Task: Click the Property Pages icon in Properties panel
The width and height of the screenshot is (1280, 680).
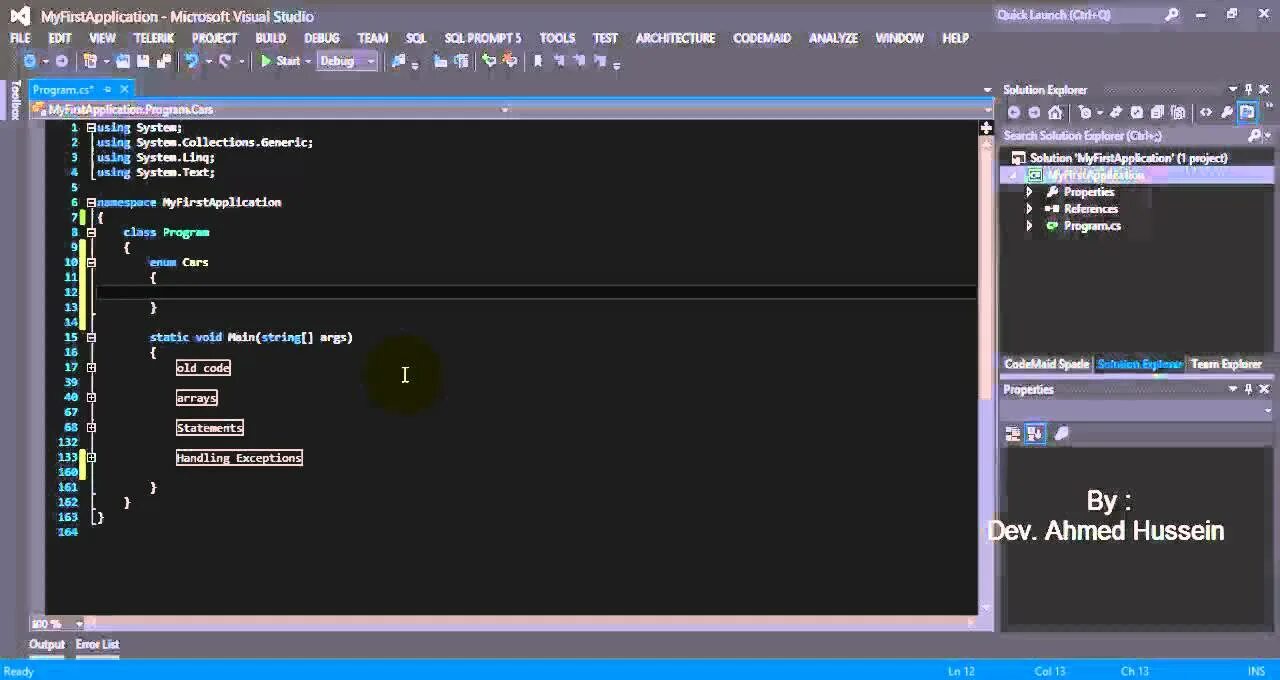Action: tap(1062, 434)
